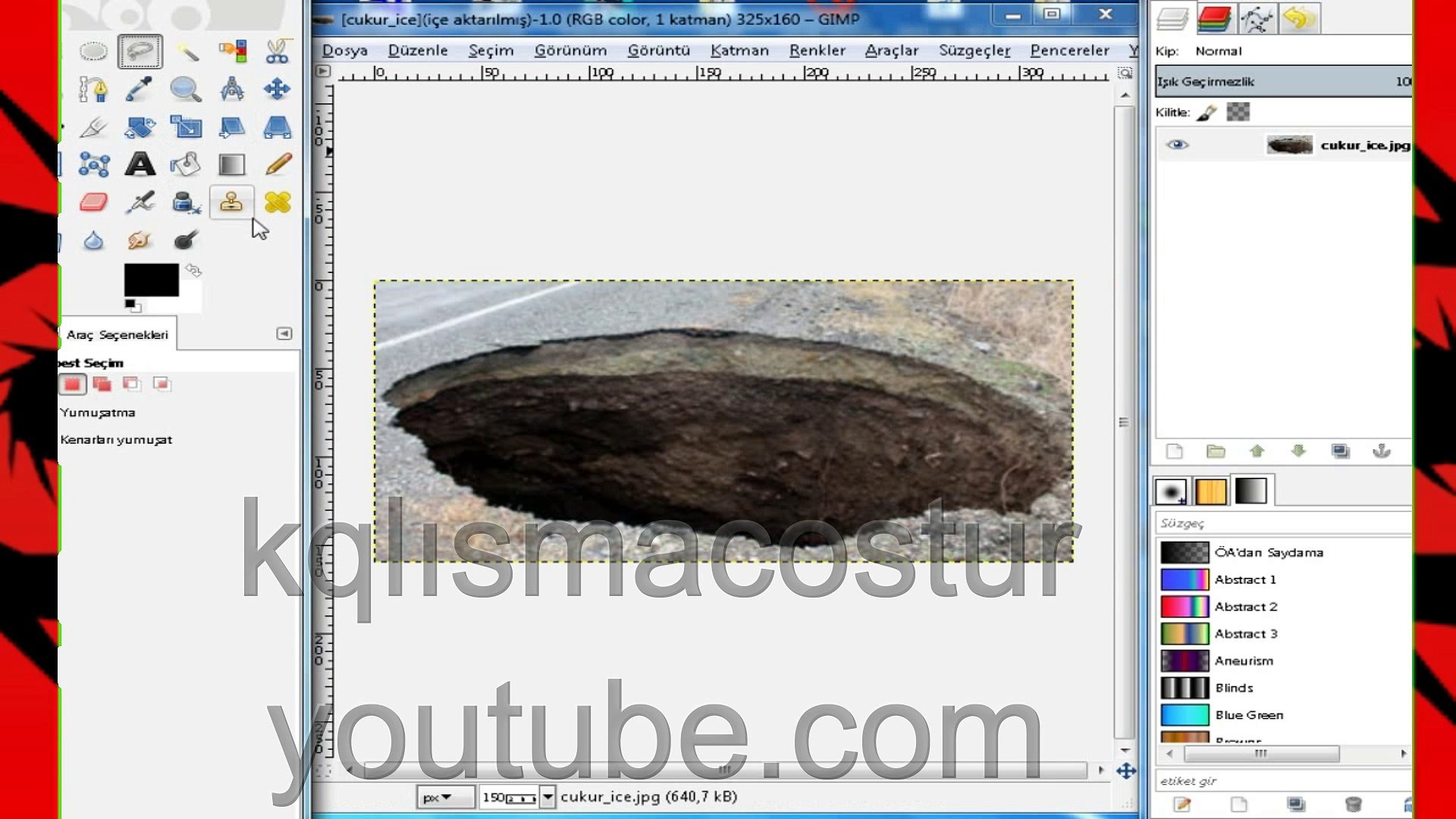This screenshot has height=819, width=1456.
Task: Hide the cukur_ice.jpg layer with eye icon
Action: (1177, 145)
